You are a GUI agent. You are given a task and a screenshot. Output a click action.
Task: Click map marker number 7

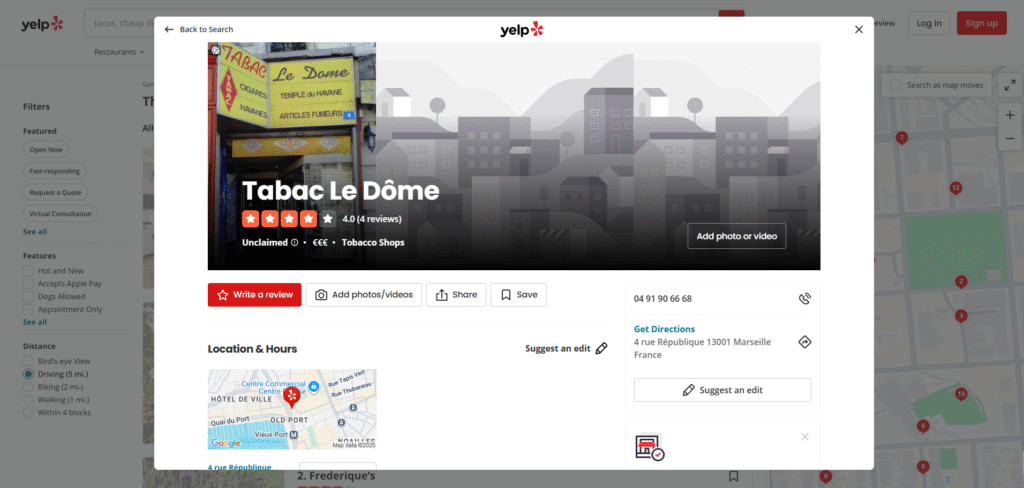[901, 138]
